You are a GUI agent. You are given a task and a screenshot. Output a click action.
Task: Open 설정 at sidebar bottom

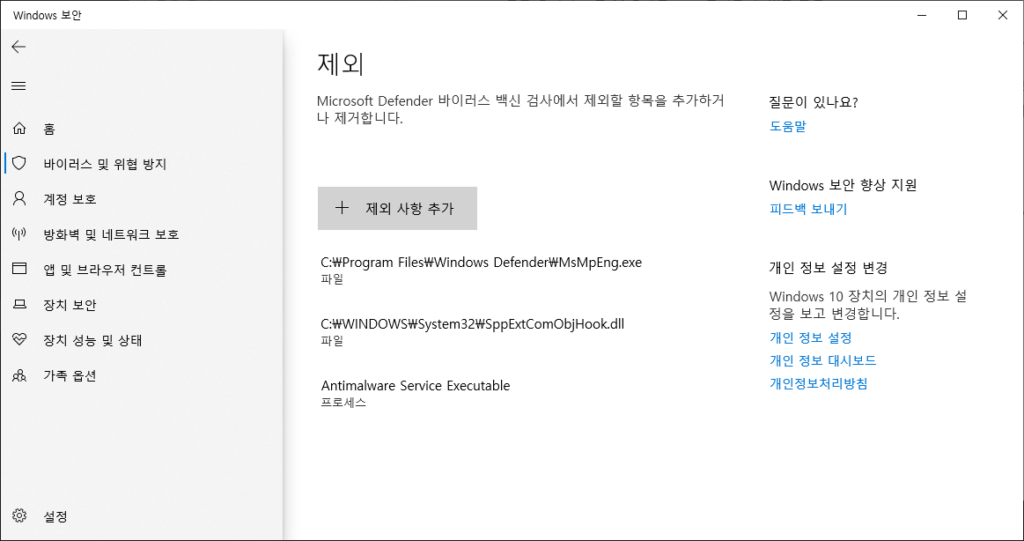[x=56, y=517]
